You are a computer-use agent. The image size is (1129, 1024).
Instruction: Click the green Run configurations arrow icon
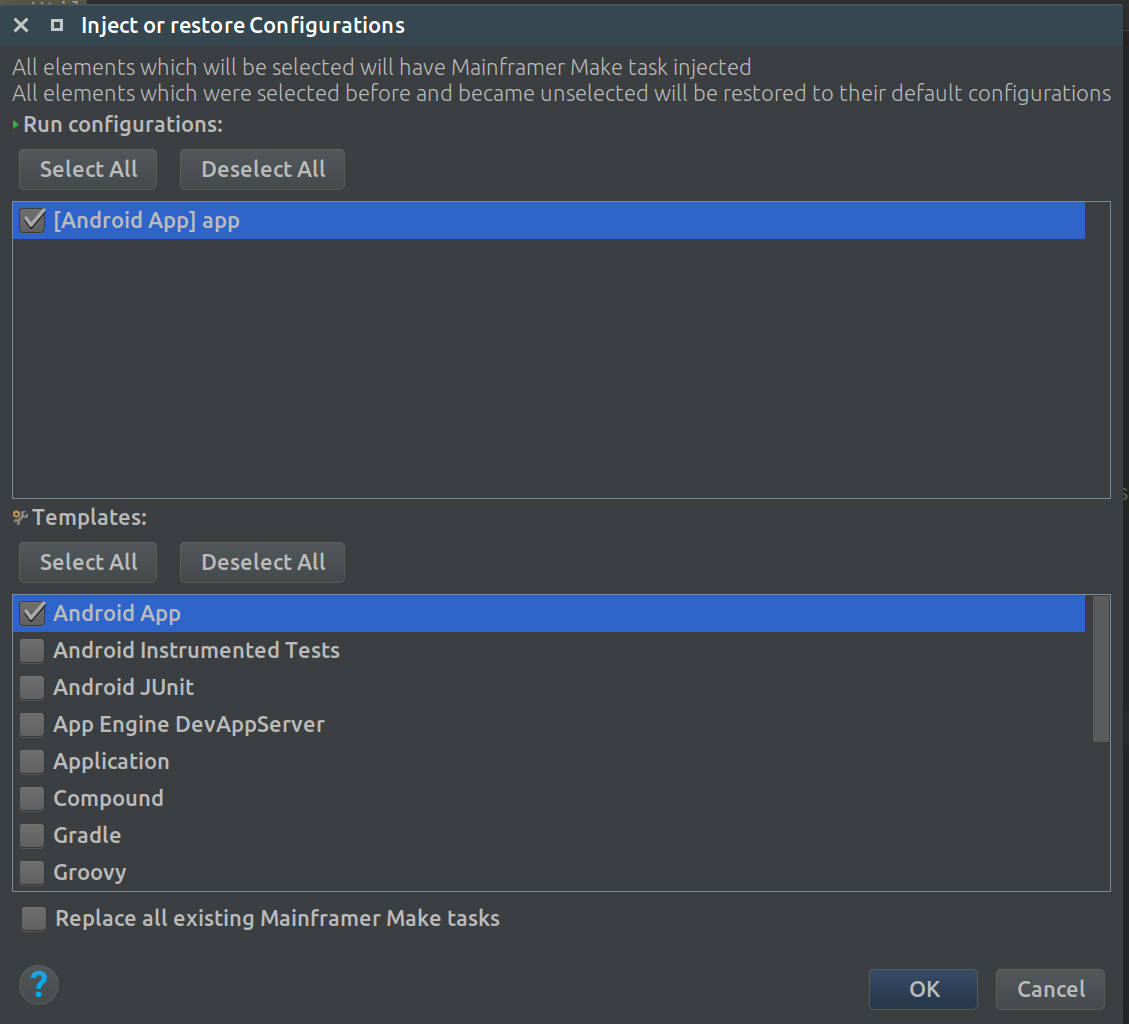coord(16,125)
